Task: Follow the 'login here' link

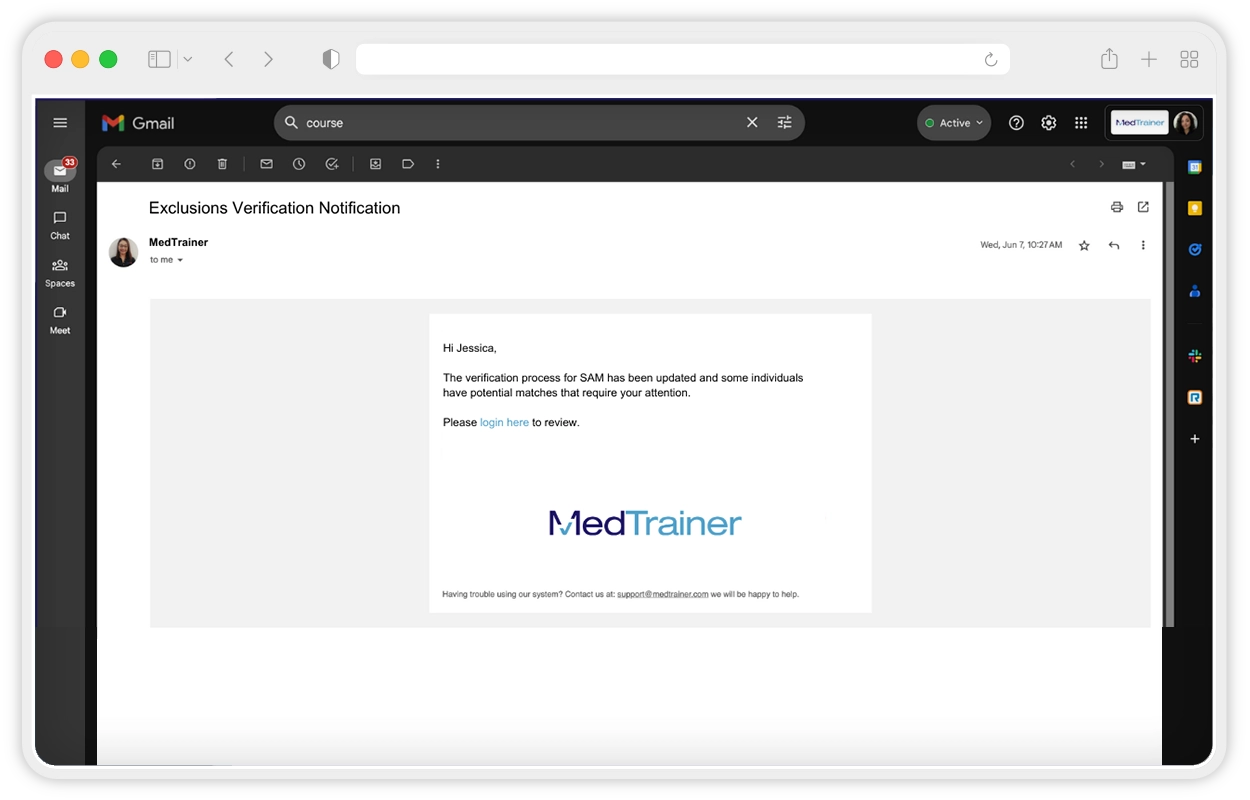Action: coord(504,423)
